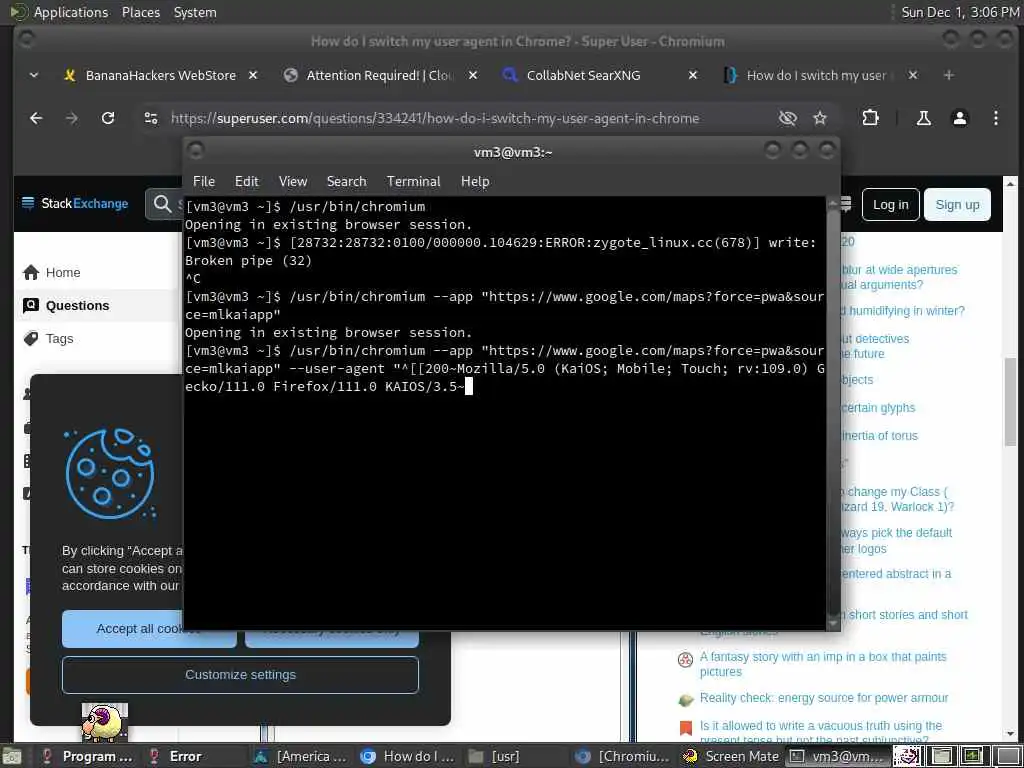Click the greyed forward arrow in Chromium
The height and width of the screenshot is (768, 1024).
72,118
